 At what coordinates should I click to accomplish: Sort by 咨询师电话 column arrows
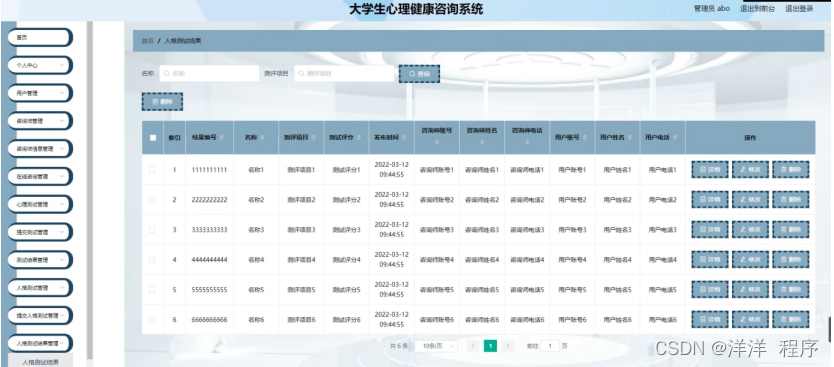click(x=527, y=143)
